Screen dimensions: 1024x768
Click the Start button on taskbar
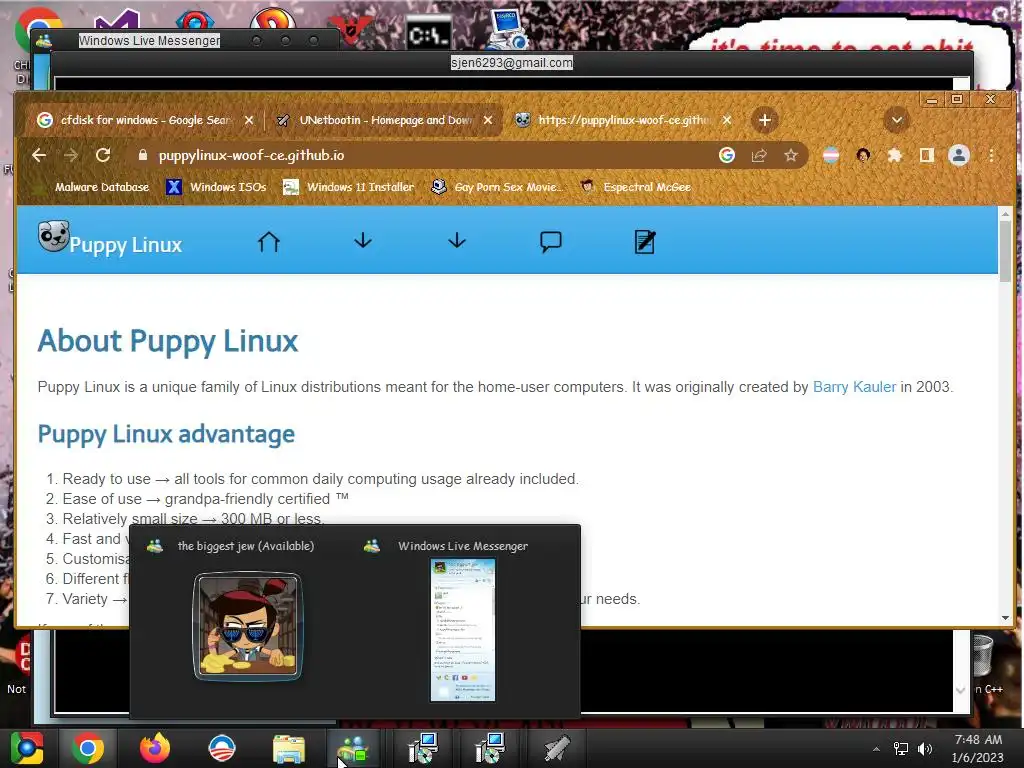[x=27, y=748]
